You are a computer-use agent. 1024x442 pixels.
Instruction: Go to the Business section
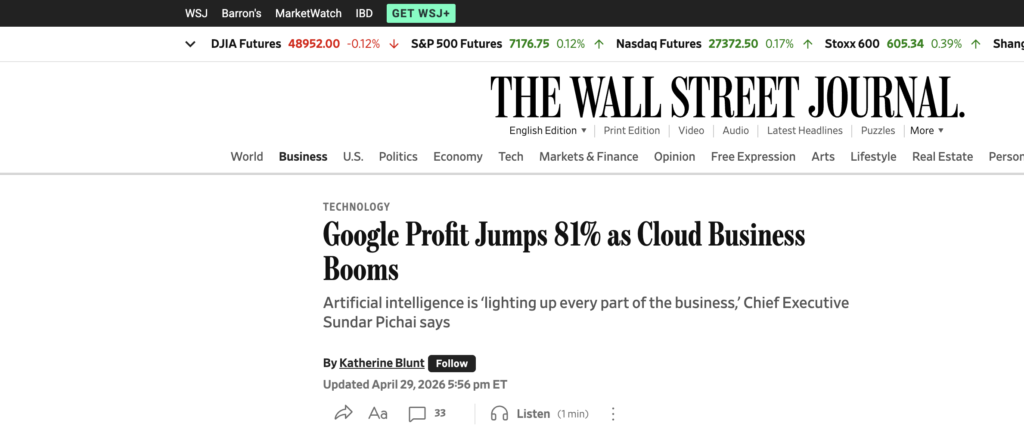pos(303,156)
